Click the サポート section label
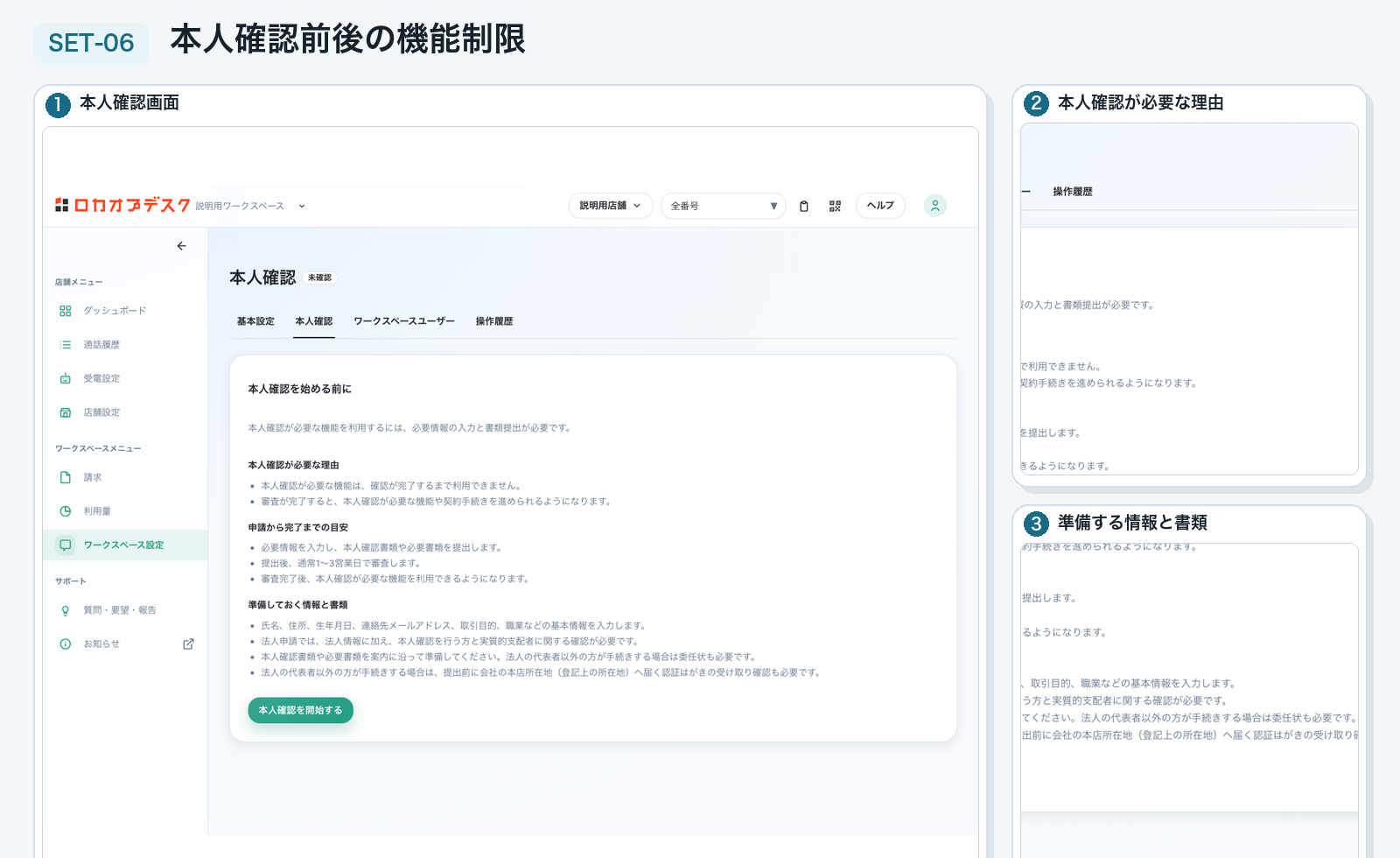 pyautogui.click(x=70, y=581)
